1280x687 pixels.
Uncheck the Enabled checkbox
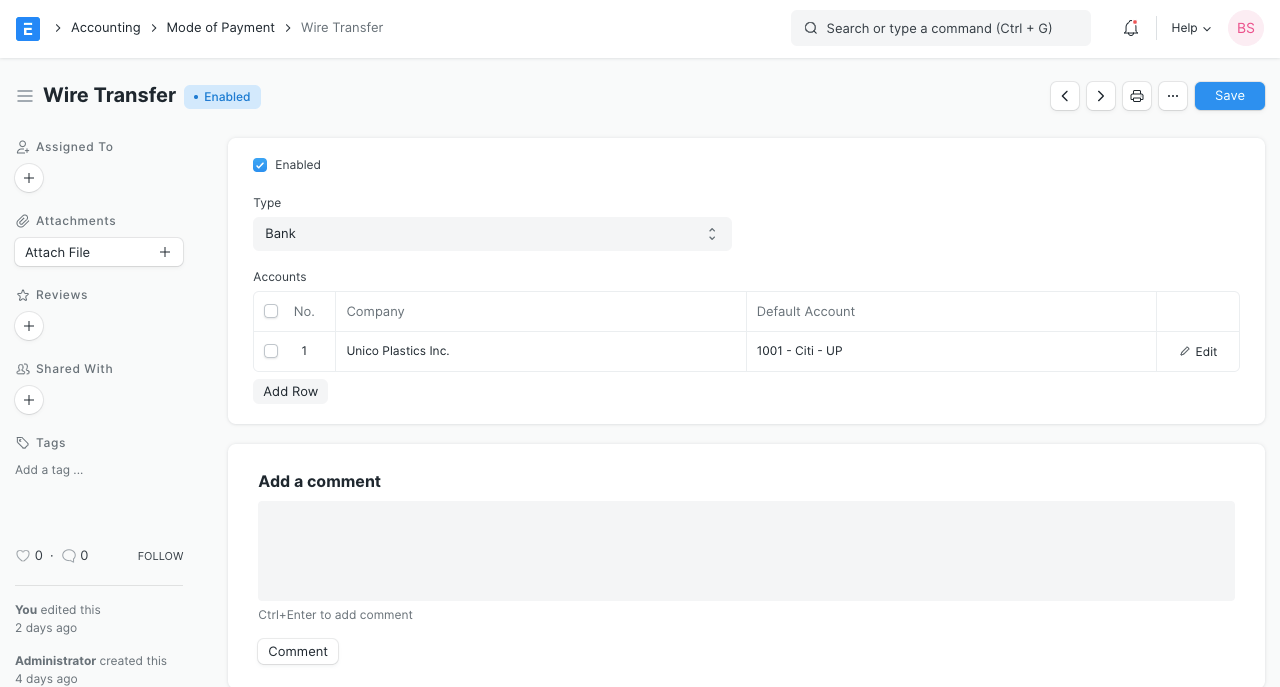click(260, 165)
